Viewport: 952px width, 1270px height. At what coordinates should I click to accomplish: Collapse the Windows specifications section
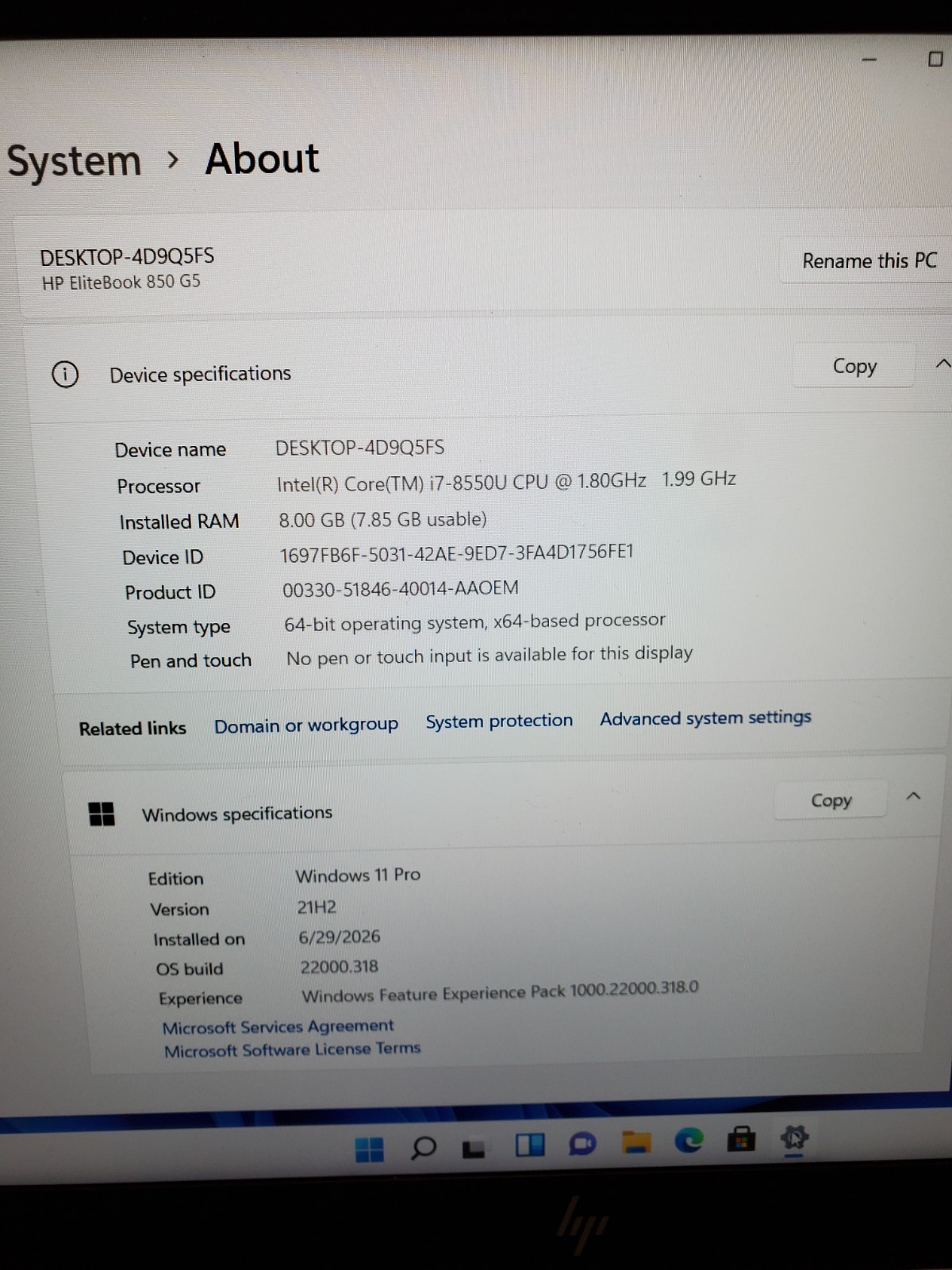913,796
